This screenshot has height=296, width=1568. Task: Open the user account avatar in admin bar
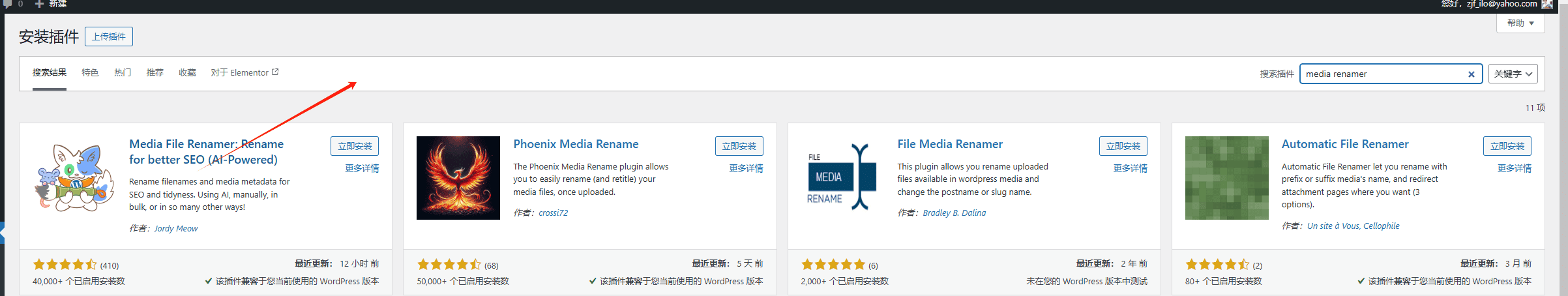(1546, 4)
